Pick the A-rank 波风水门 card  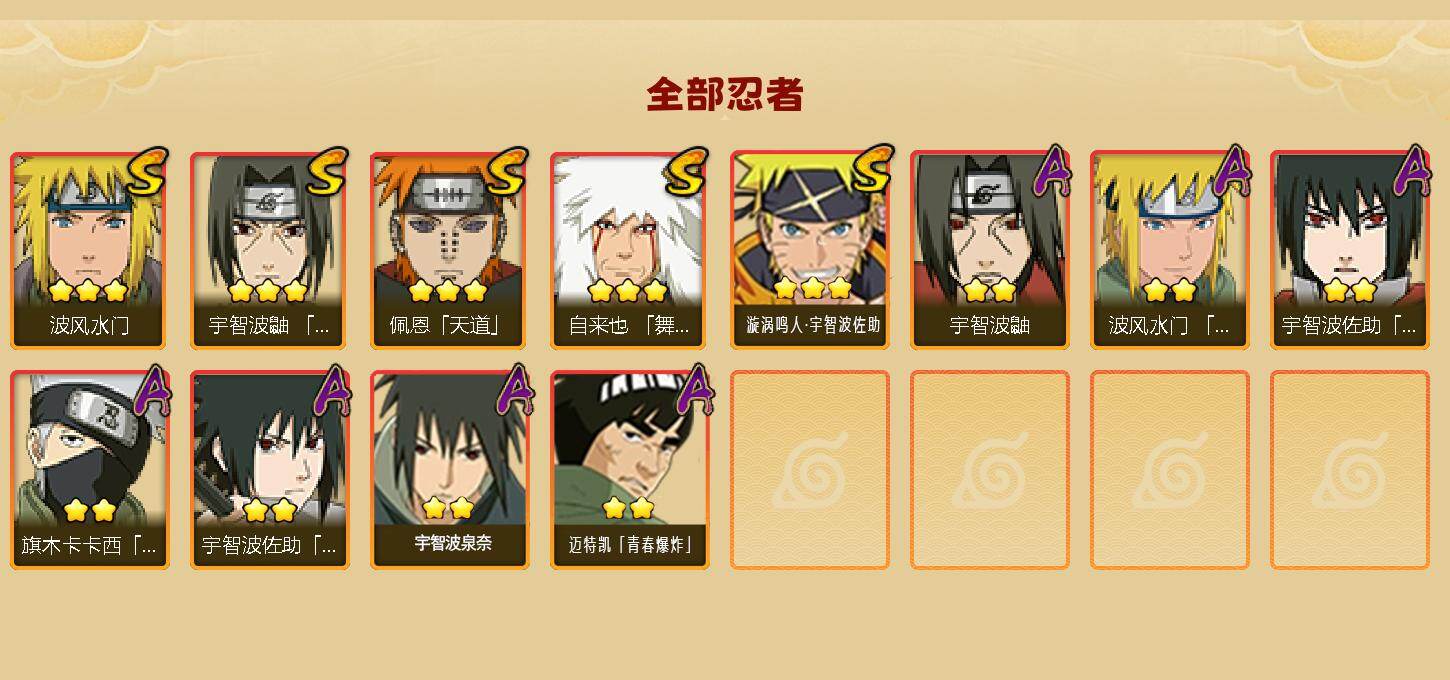coord(1169,250)
